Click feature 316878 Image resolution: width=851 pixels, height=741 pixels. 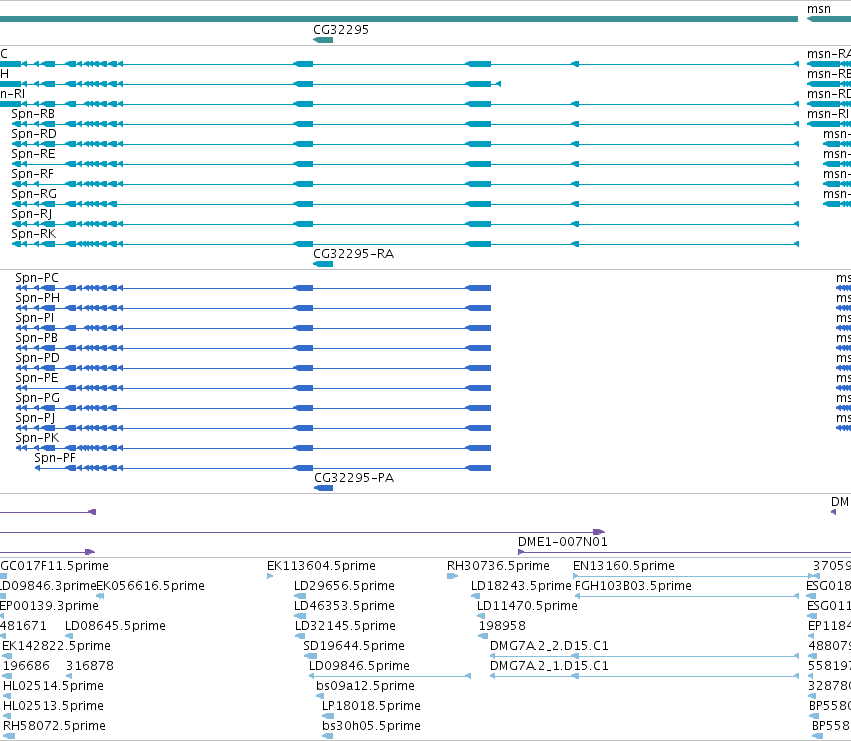90,666
